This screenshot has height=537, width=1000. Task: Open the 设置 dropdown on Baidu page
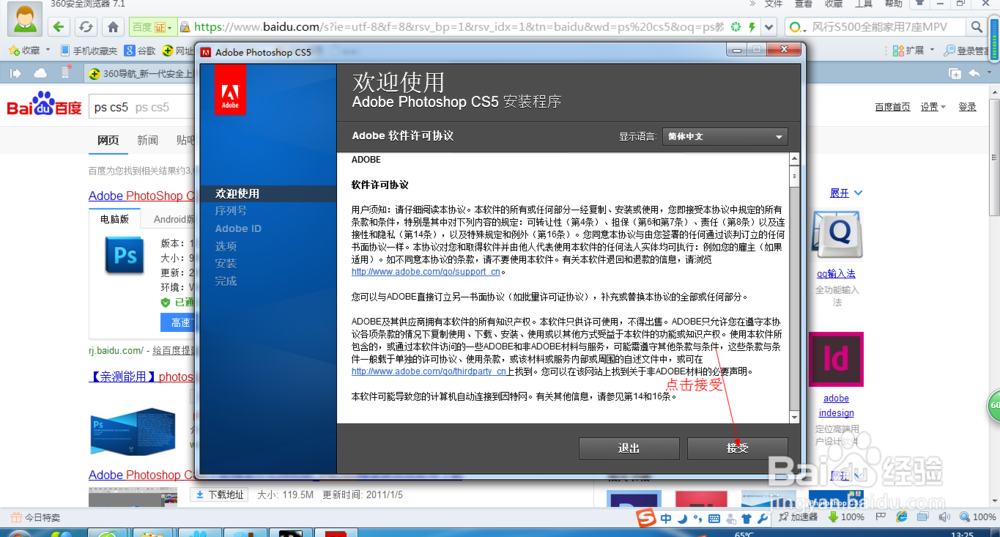tap(932, 107)
